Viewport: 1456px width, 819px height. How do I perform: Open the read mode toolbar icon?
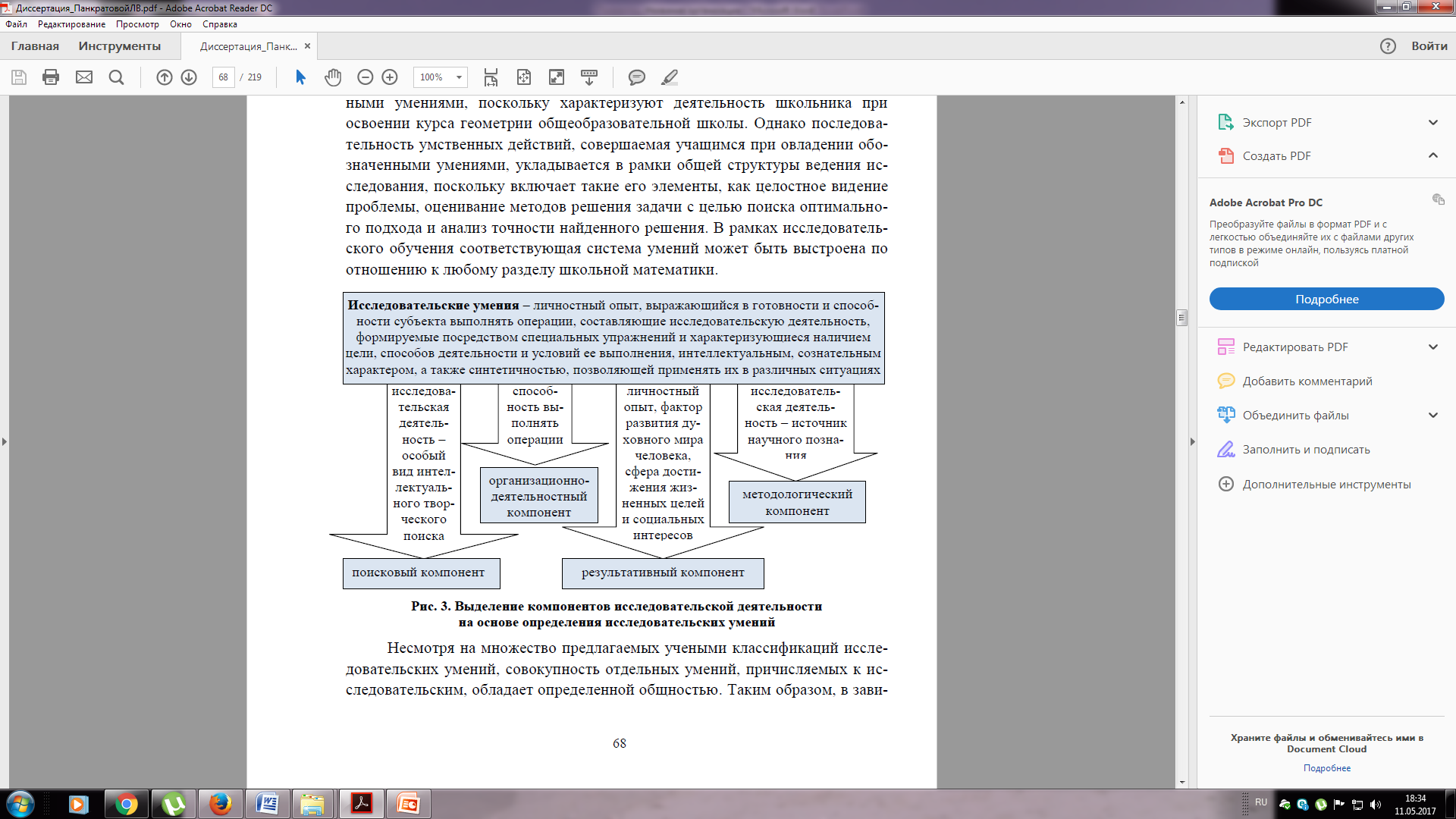point(589,77)
